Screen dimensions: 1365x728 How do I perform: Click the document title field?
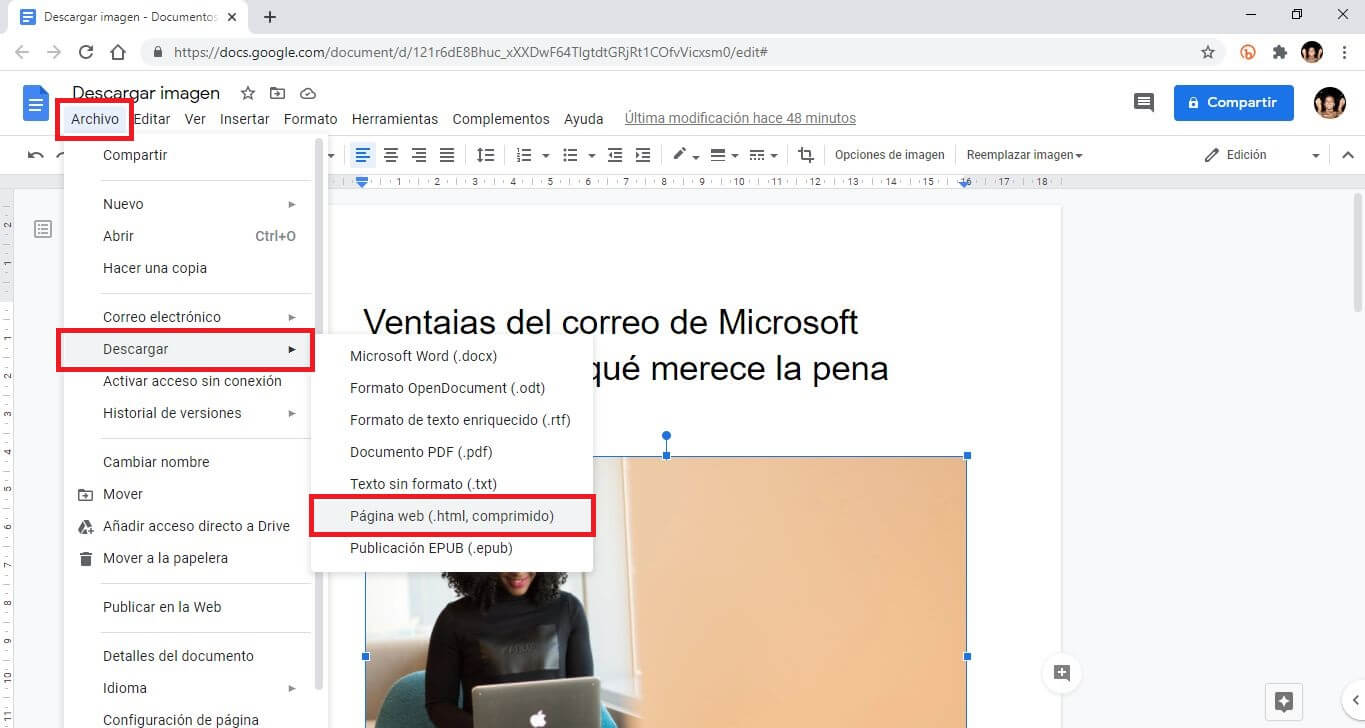tap(146, 93)
